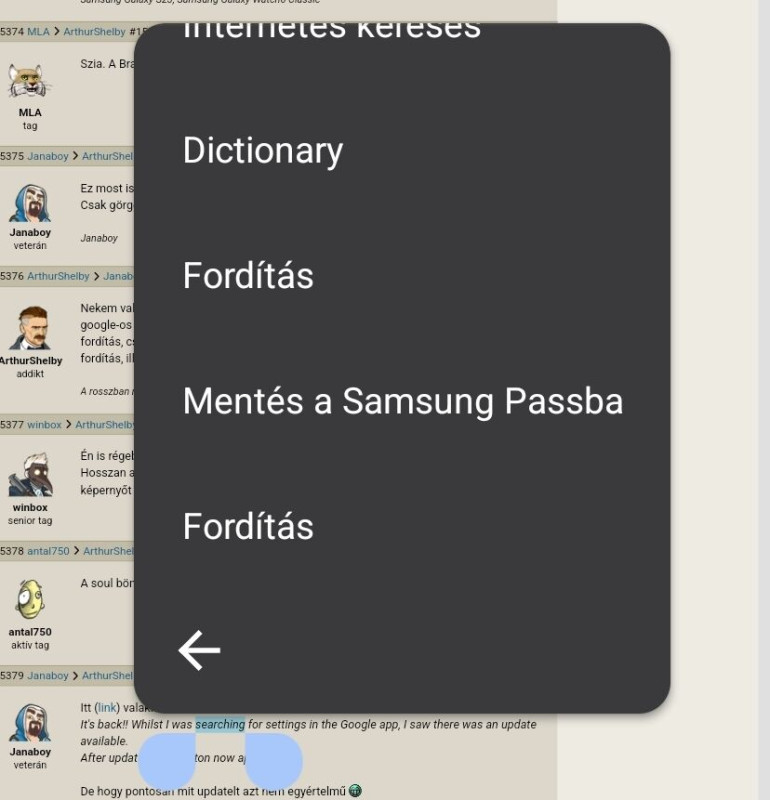770x800 pixels.
Task: Open MLA's lynx avatar
Action: point(30,81)
